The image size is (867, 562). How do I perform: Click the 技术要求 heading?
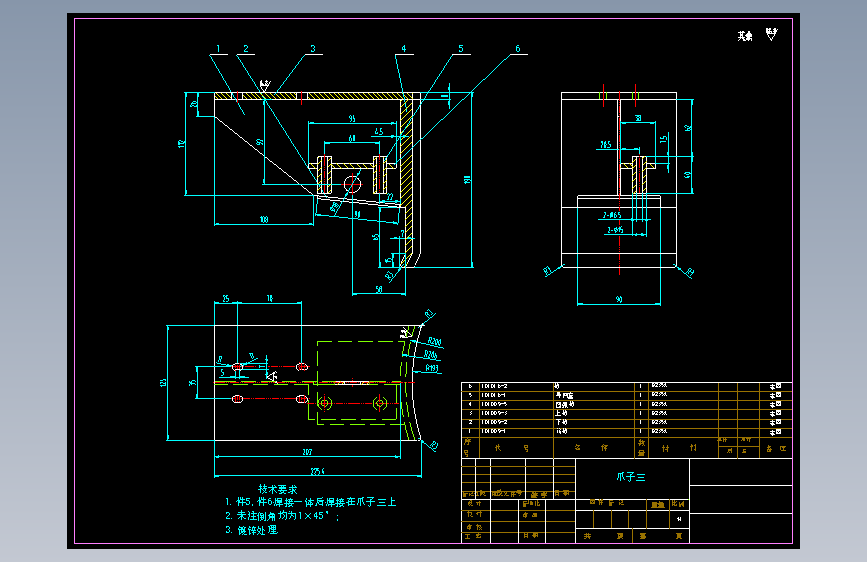click(278, 489)
